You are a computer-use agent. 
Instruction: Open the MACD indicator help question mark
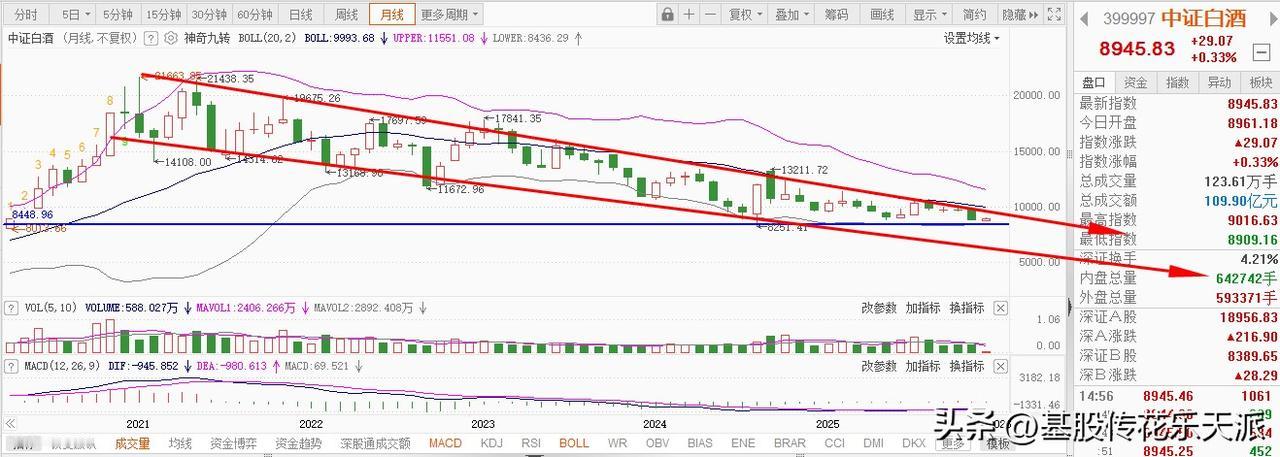tap(12, 366)
